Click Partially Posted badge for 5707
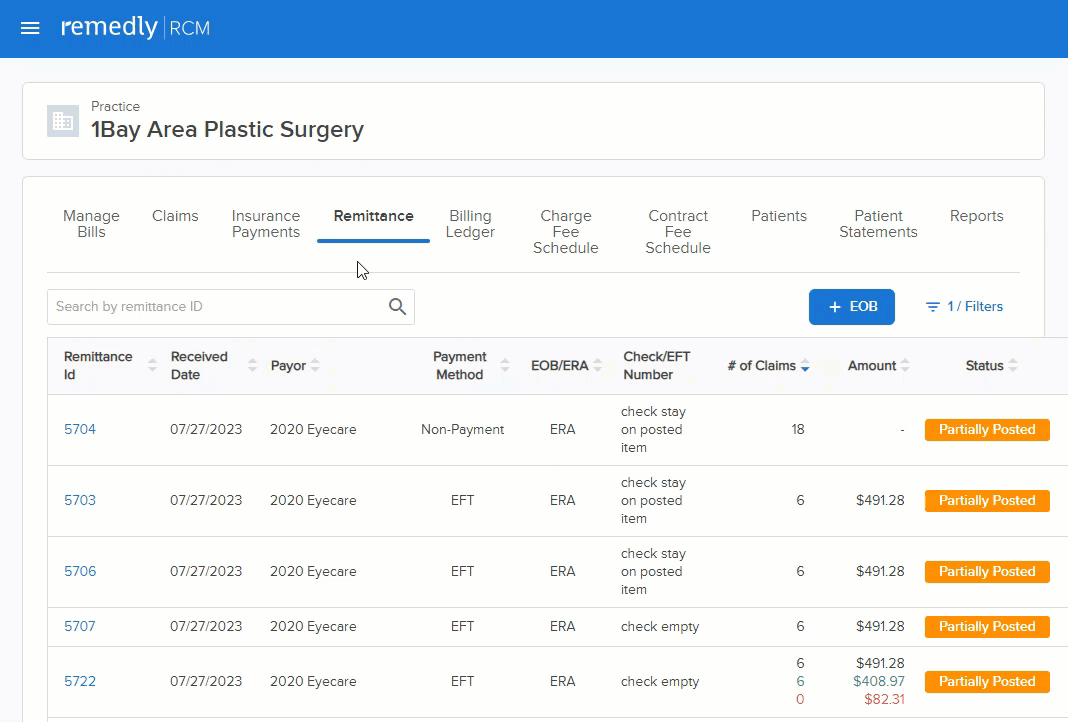 (986, 627)
